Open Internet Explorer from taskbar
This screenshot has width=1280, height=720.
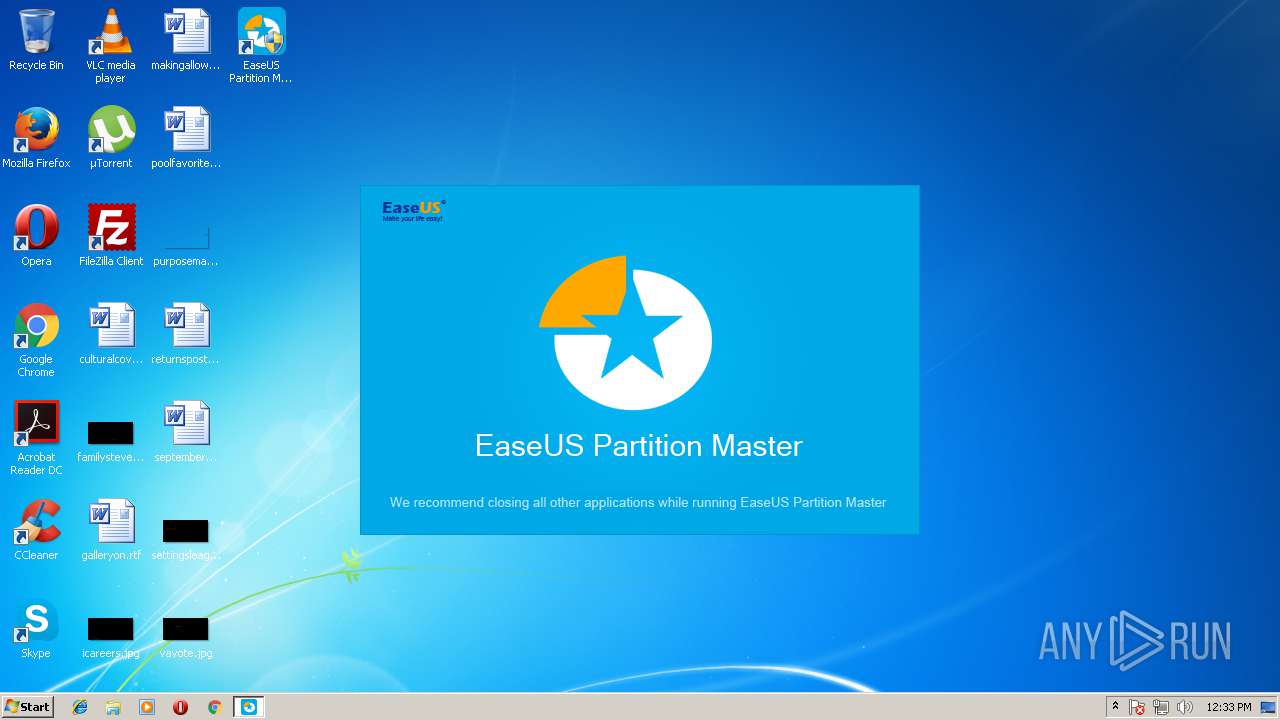[80, 707]
